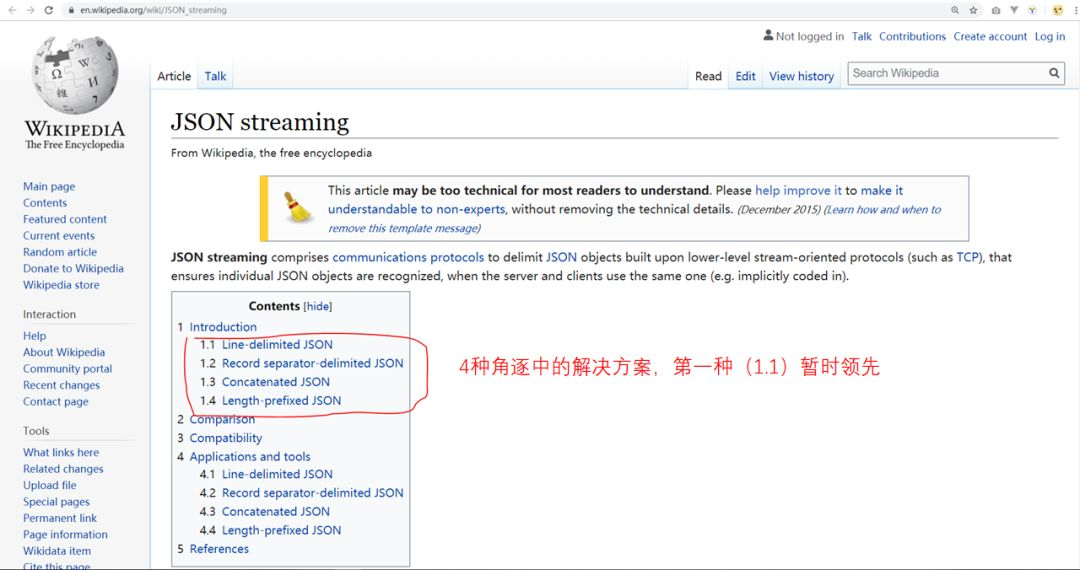Click the Log in link
The image size is (1080, 570).
tap(1050, 36)
